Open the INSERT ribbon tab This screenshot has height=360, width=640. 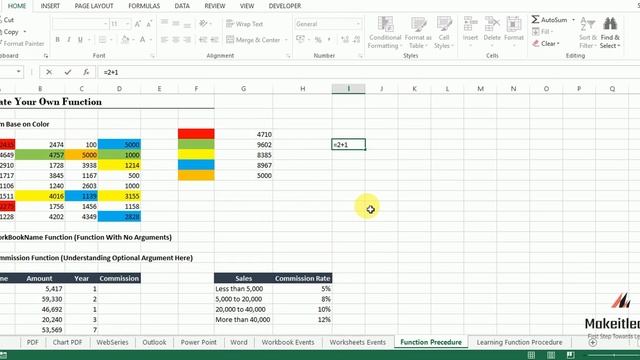pyautogui.click(x=50, y=6)
